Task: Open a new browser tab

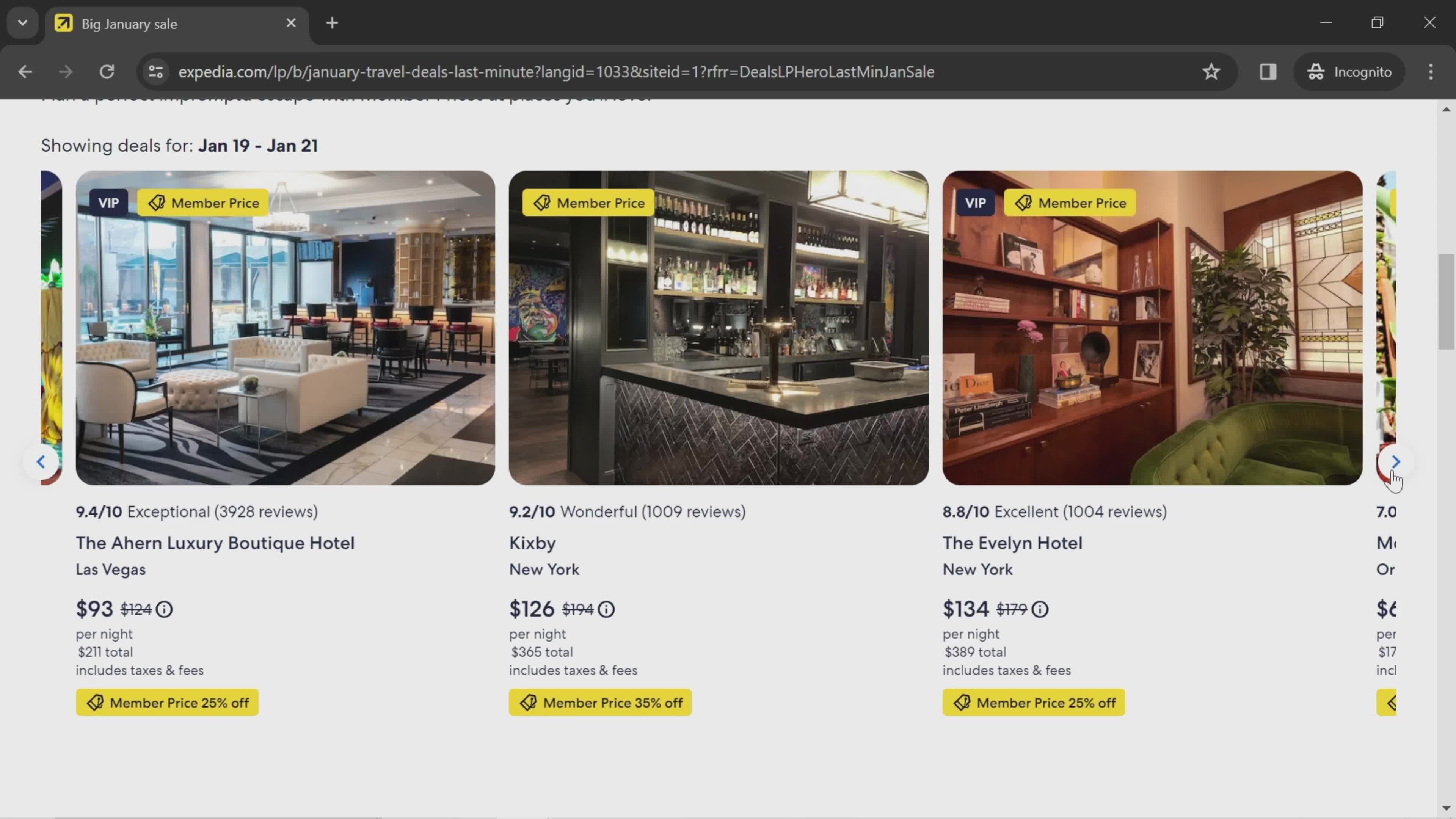Action: pyautogui.click(x=333, y=23)
